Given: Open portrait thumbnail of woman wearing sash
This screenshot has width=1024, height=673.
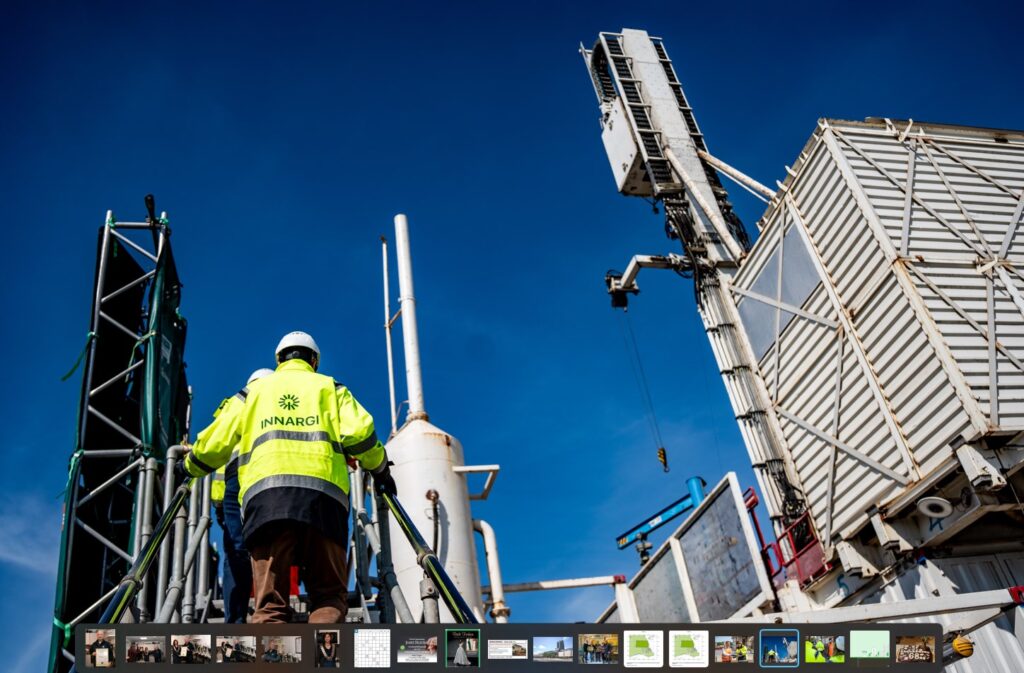Looking at the screenshot, I should [327, 648].
